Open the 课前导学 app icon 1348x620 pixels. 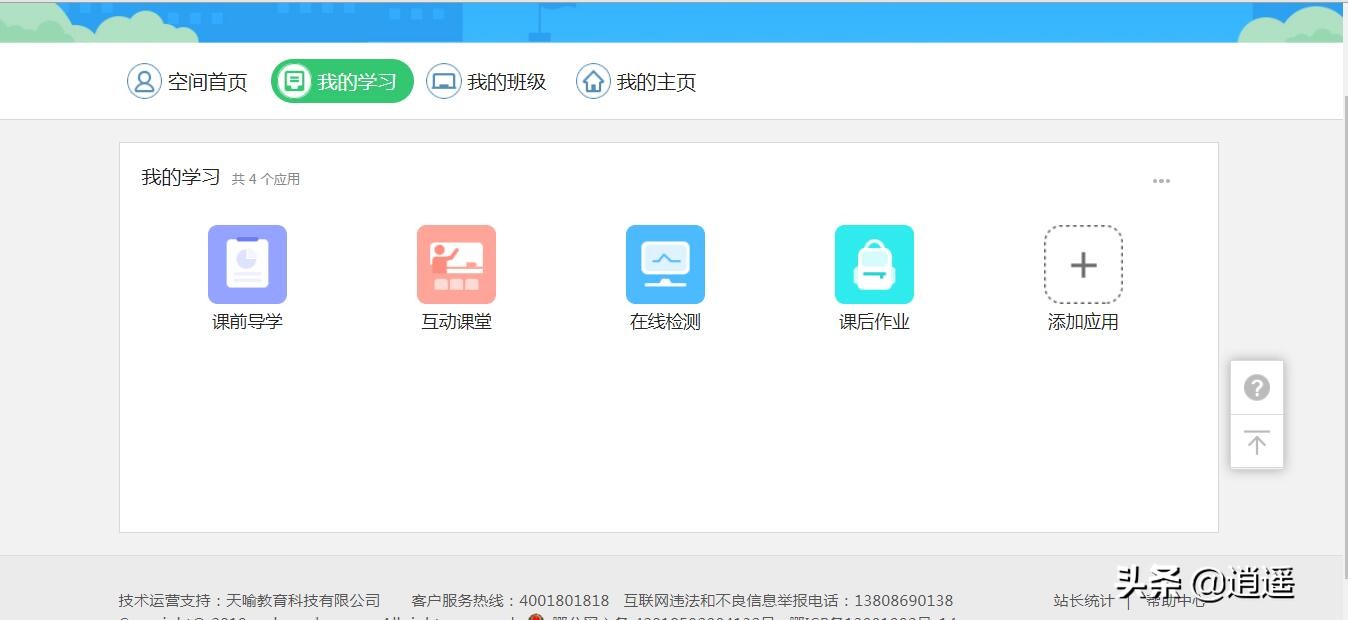pos(247,264)
